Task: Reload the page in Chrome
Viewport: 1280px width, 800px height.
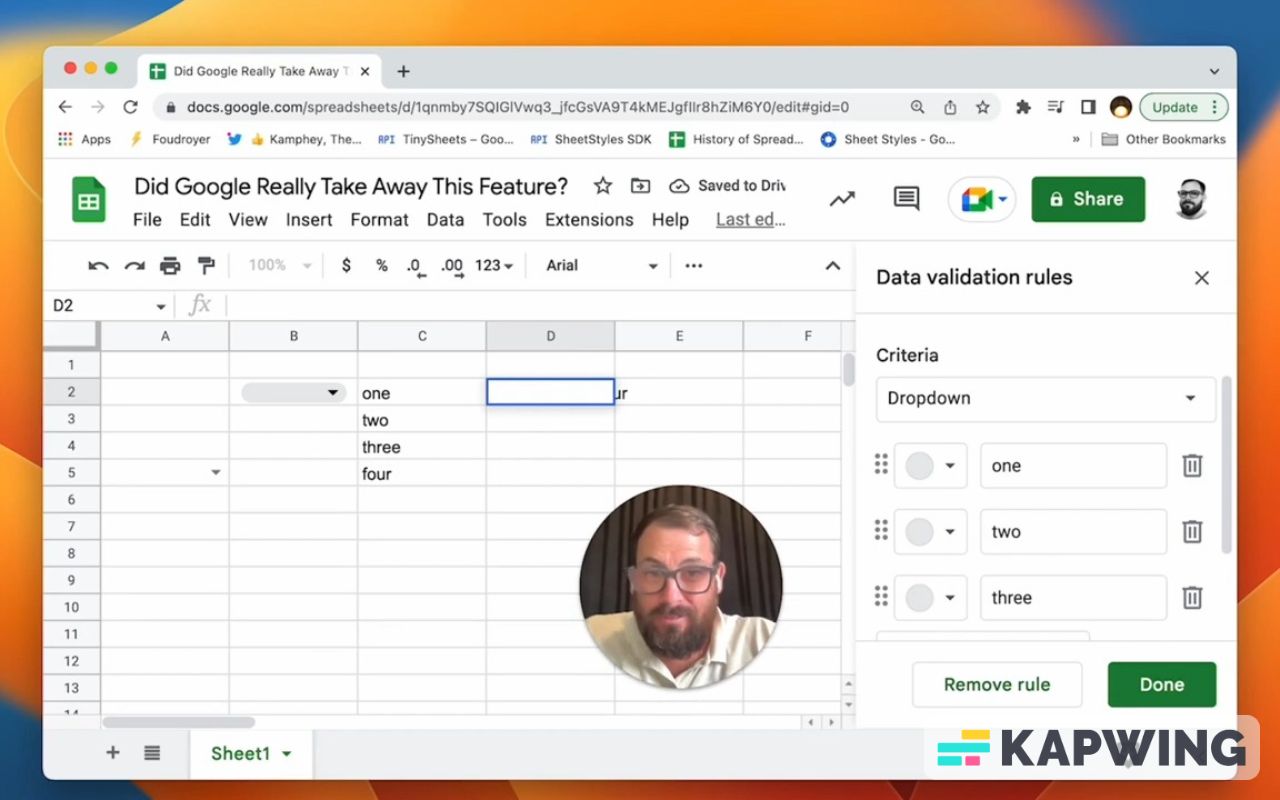Action: pos(130,107)
